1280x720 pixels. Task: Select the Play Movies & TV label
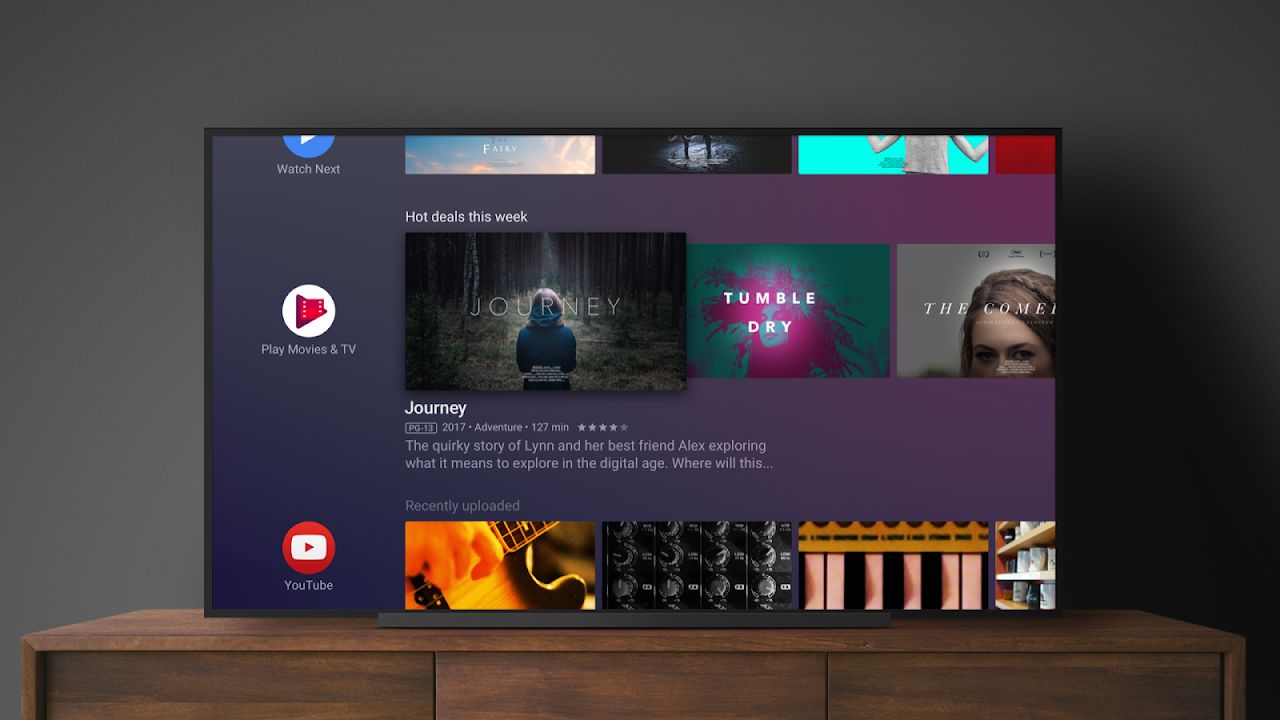(308, 349)
